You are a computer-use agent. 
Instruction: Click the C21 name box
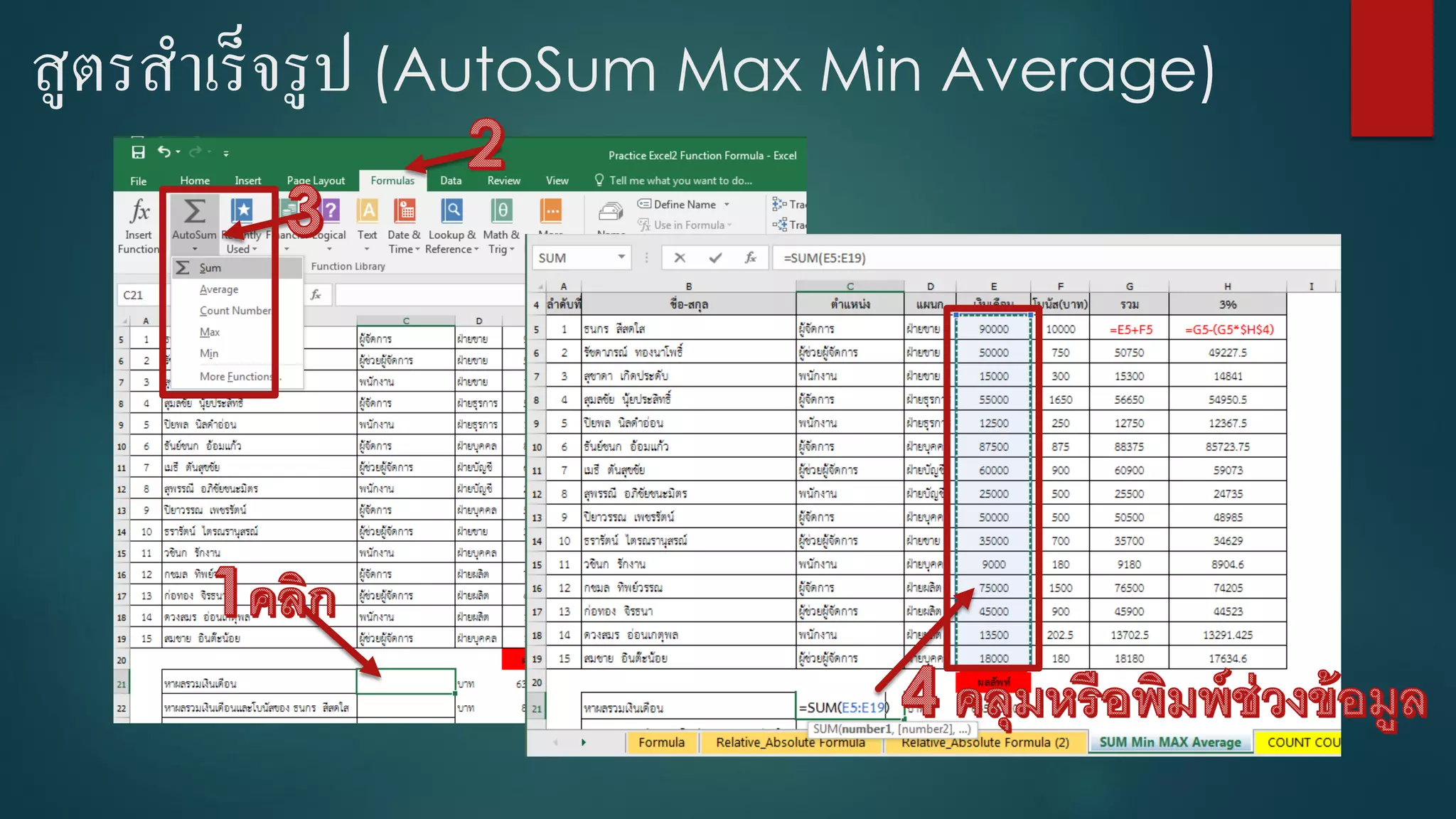pyautogui.click(x=141, y=294)
